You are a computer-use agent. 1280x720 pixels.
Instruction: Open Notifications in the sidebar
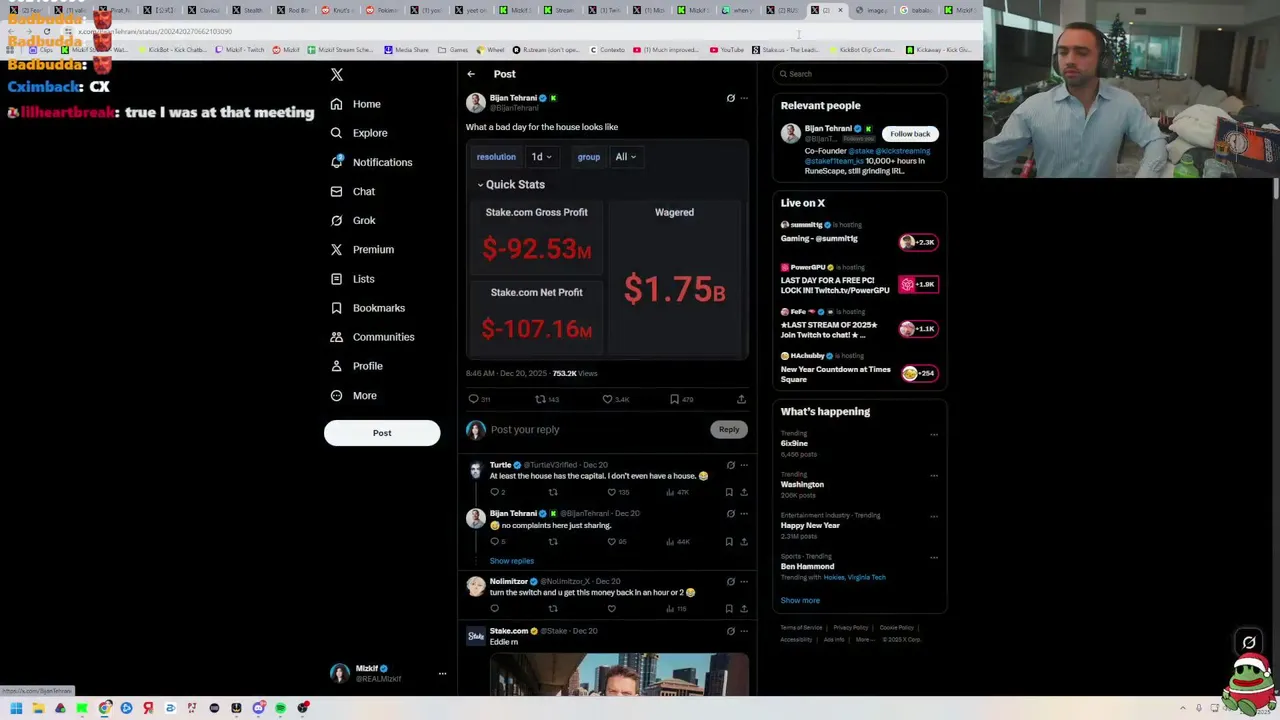pyautogui.click(x=370, y=162)
